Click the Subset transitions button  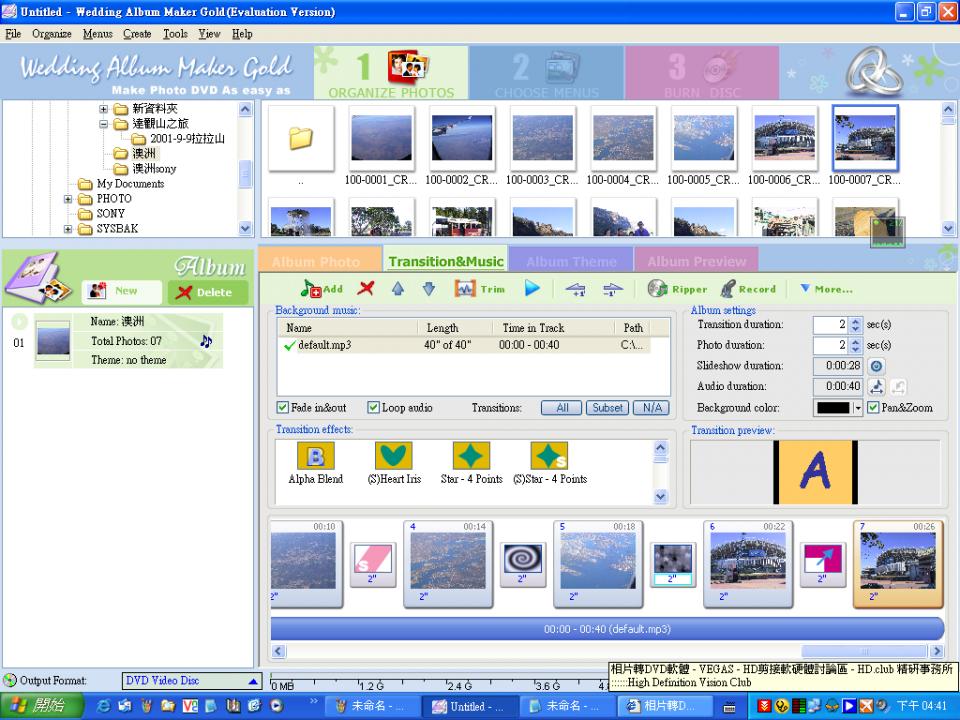[x=607, y=408]
